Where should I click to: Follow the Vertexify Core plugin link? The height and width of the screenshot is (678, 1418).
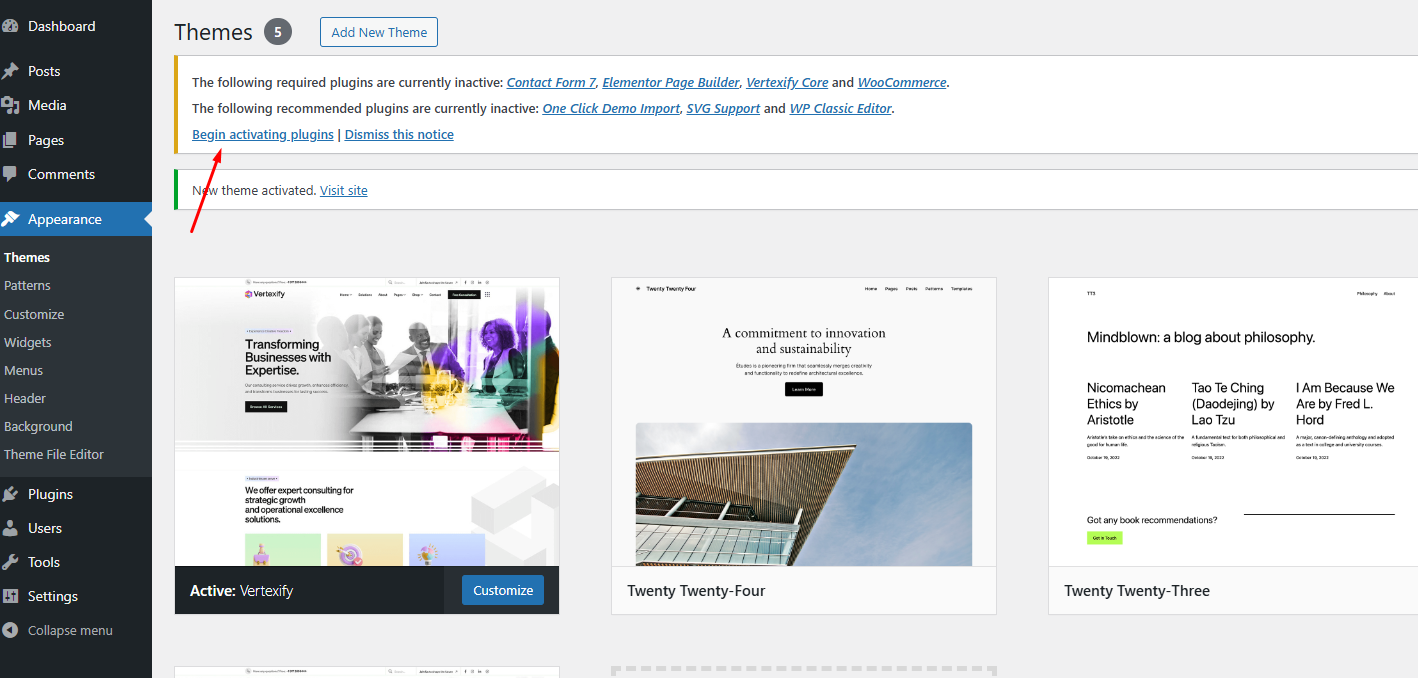787,83
